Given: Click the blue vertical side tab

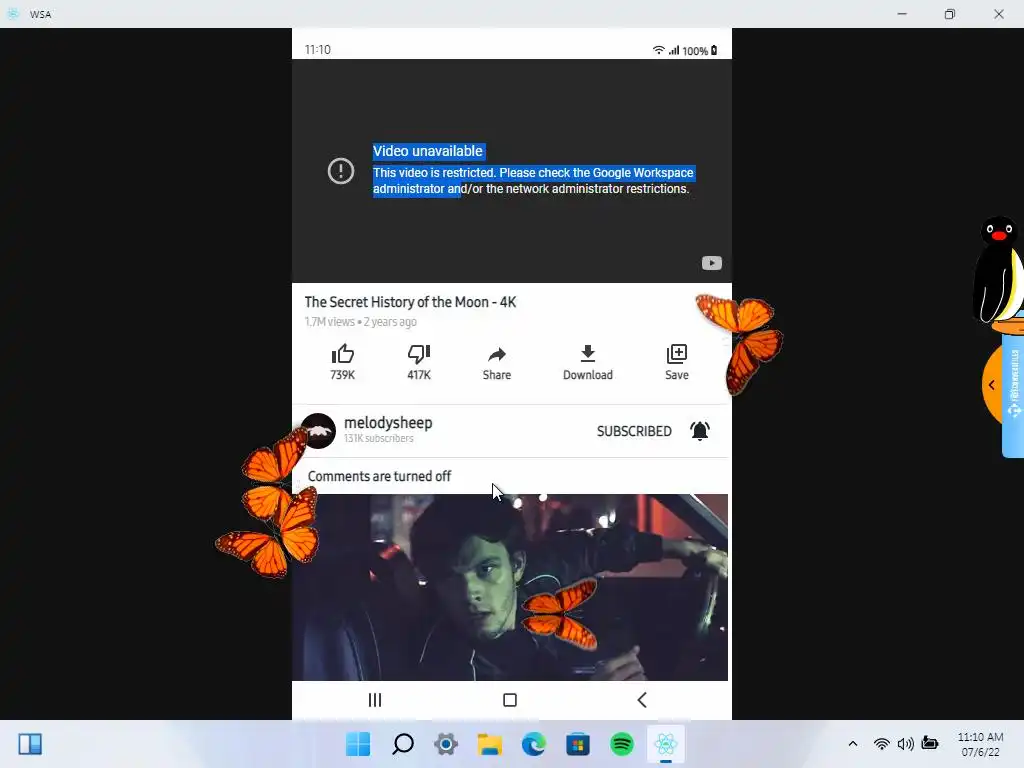Looking at the screenshot, I should [x=1014, y=396].
